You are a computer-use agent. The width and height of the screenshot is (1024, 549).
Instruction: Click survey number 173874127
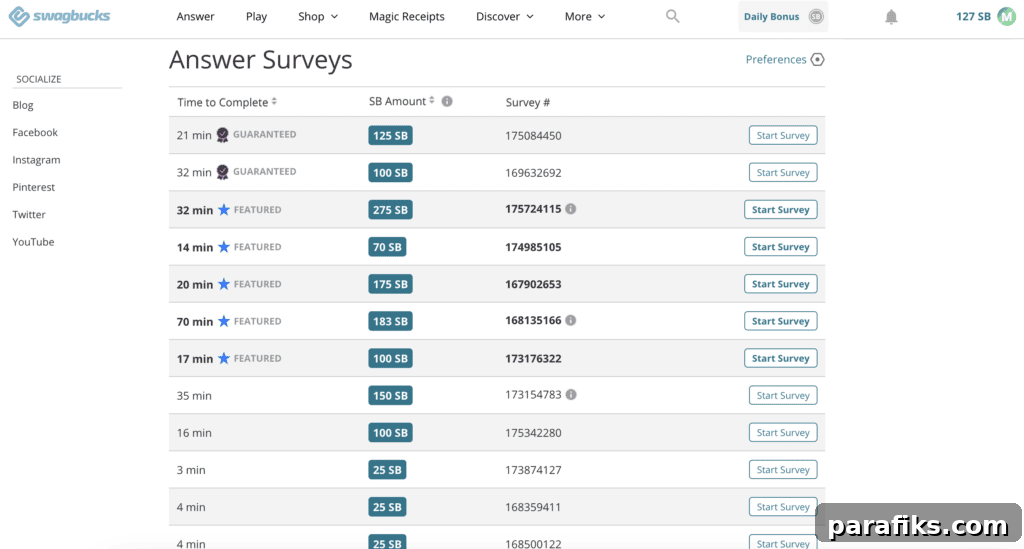click(x=533, y=470)
